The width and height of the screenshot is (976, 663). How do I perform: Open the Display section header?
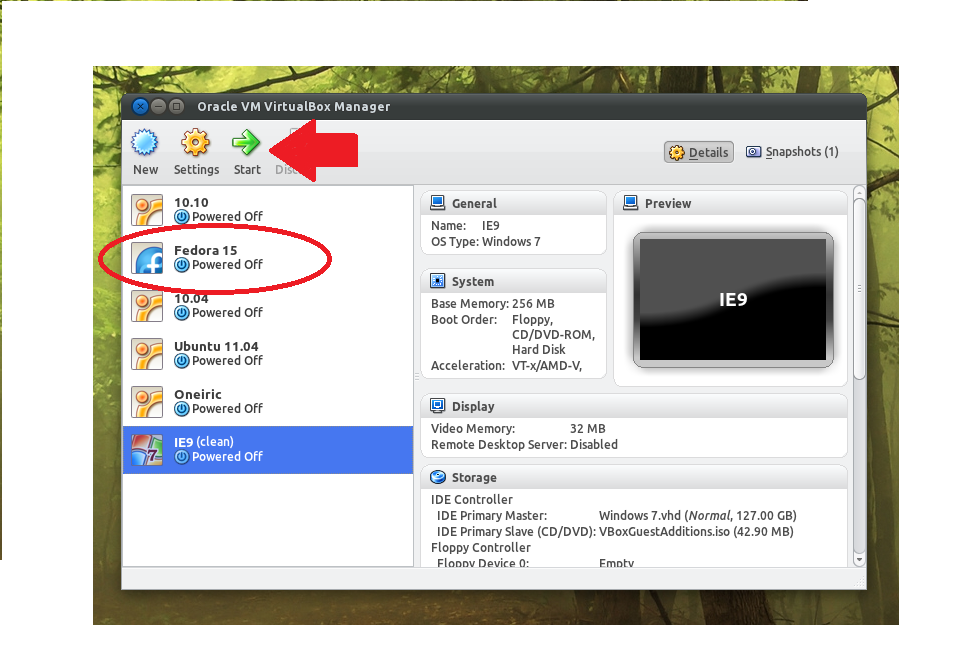coord(634,406)
